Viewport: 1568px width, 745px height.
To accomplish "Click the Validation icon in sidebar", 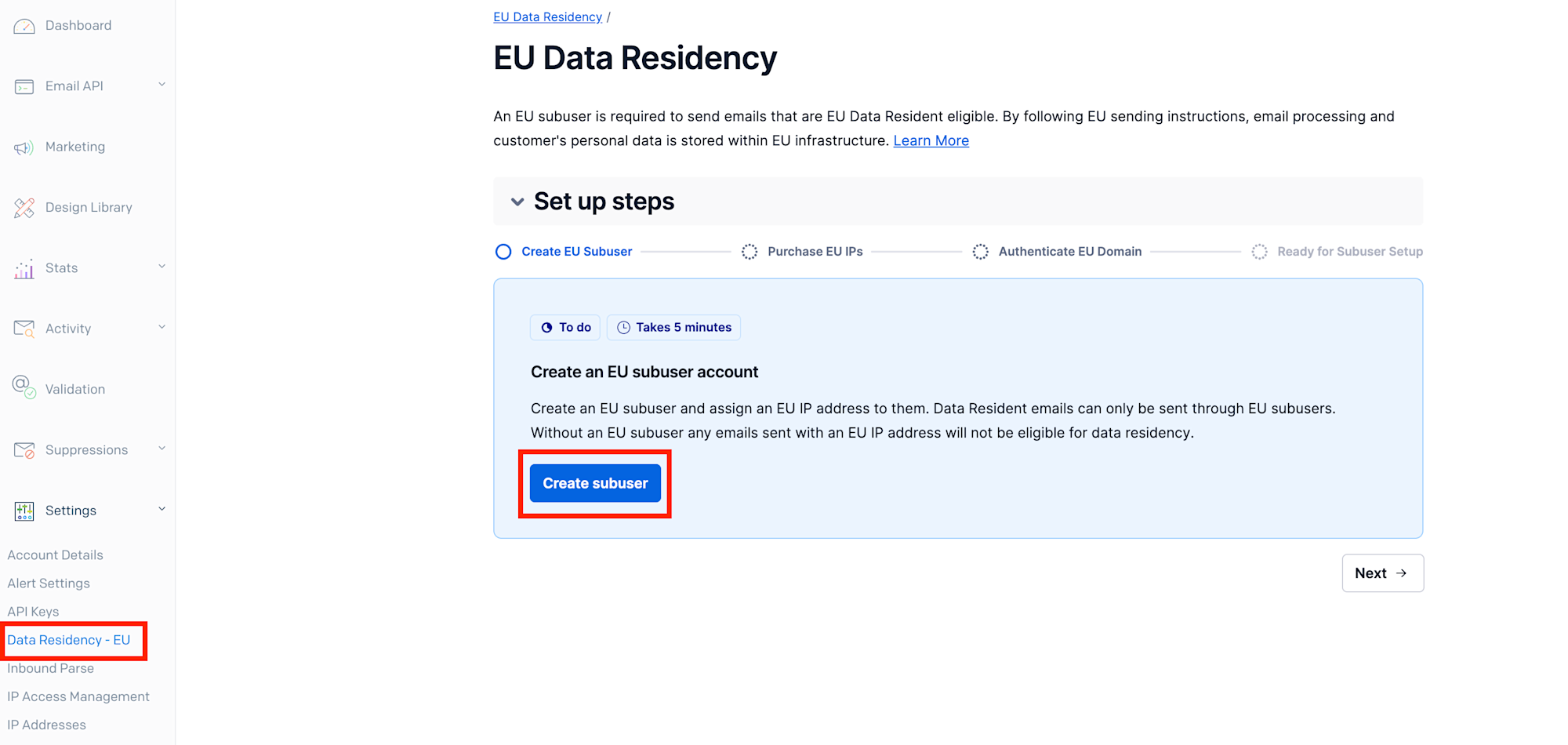I will (x=24, y=387).
